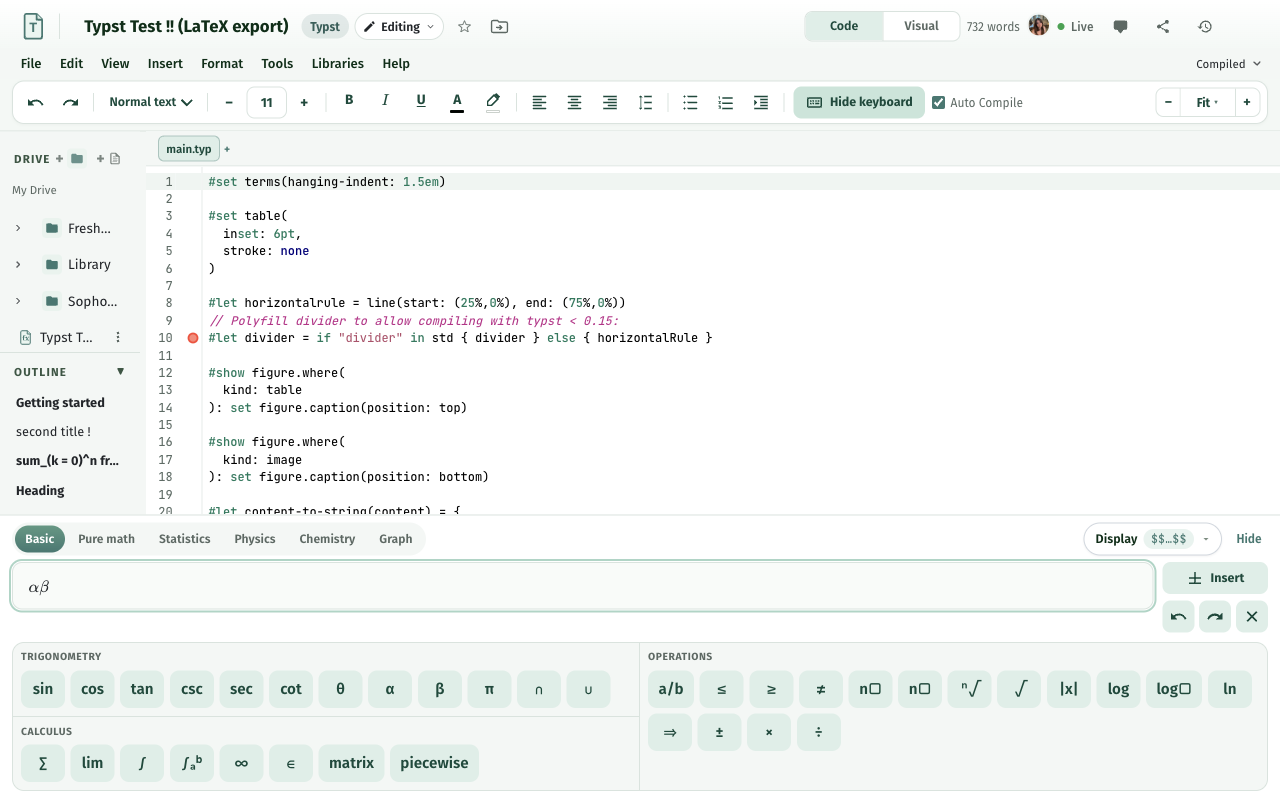The image size is (1280, 800).
Task: Open the line spacing options
Action: point(646,102)
